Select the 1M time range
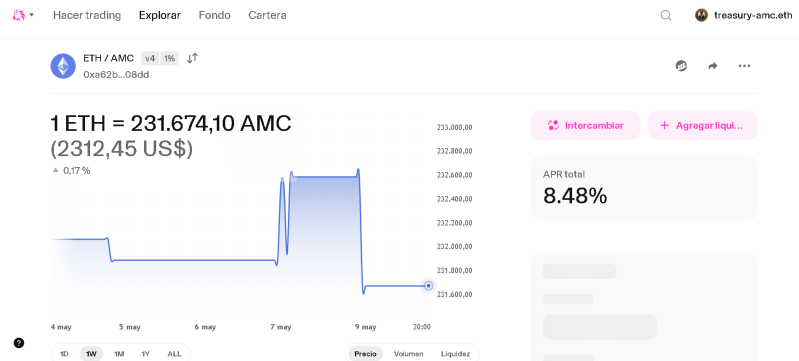The height and width of the screenshot is (361, 799). click(119, 353)
